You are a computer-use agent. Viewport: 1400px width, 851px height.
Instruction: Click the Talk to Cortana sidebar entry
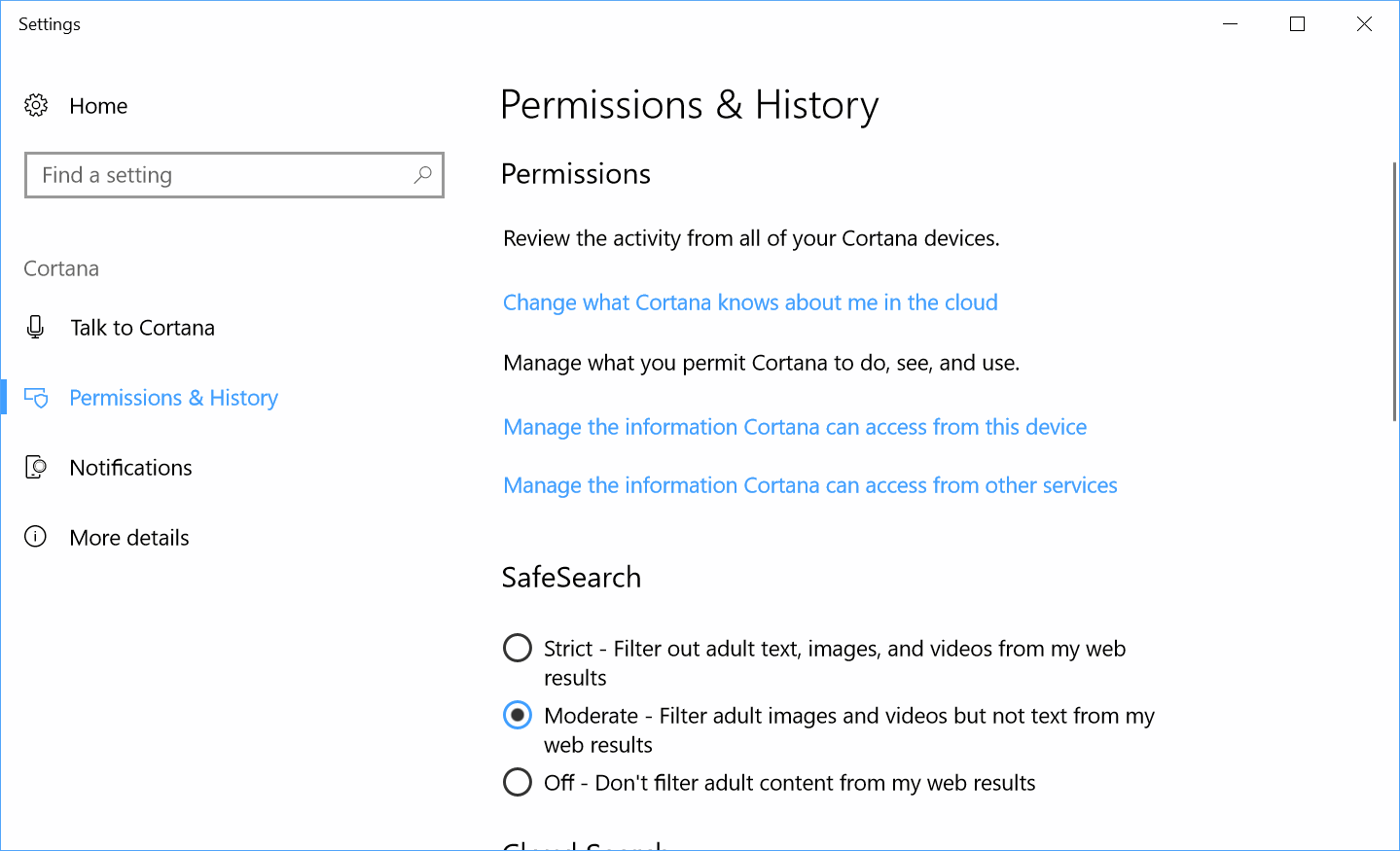pos(142,327)
